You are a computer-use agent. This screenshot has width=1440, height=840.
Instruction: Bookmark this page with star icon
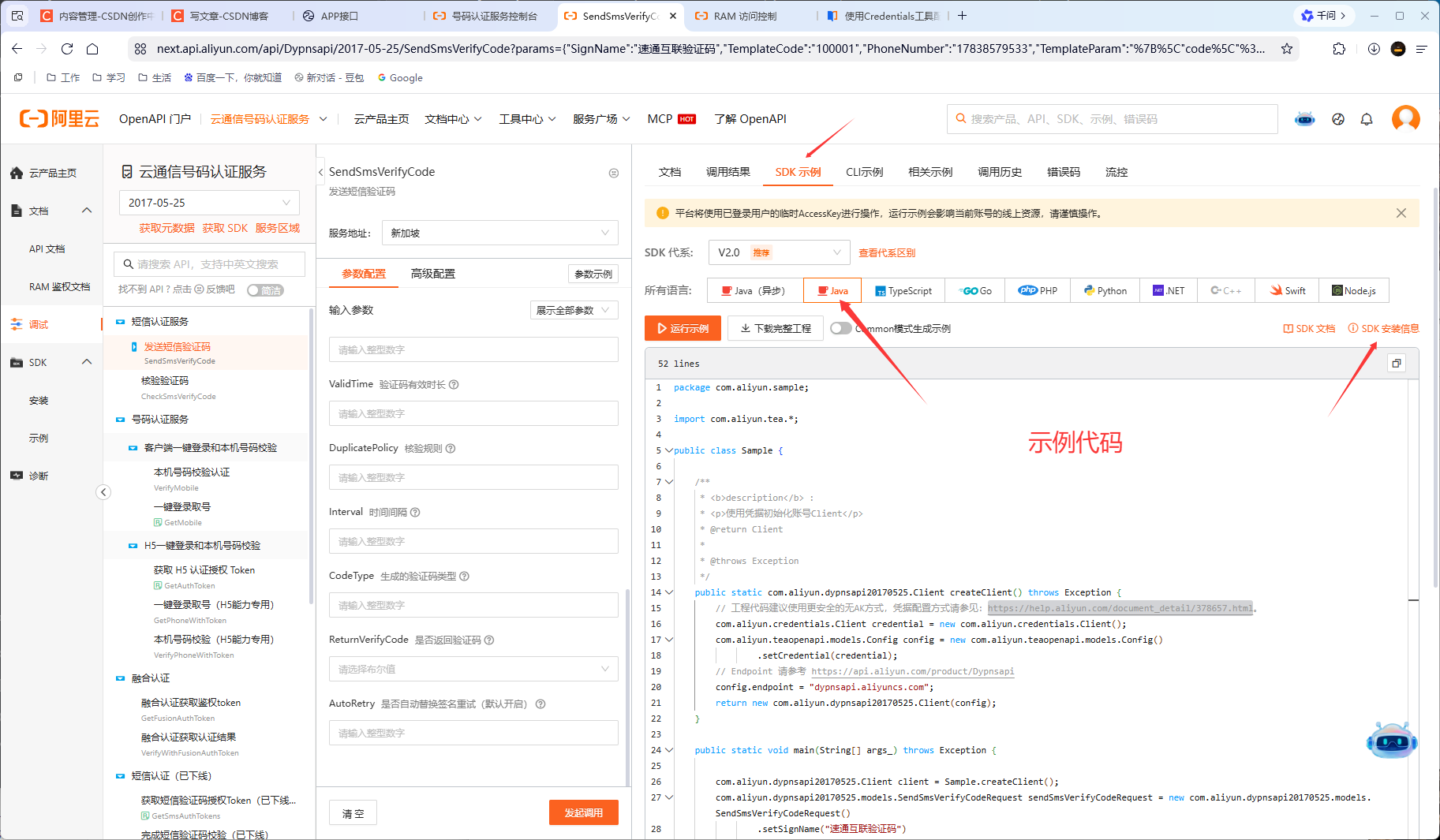coord(1287,49)
